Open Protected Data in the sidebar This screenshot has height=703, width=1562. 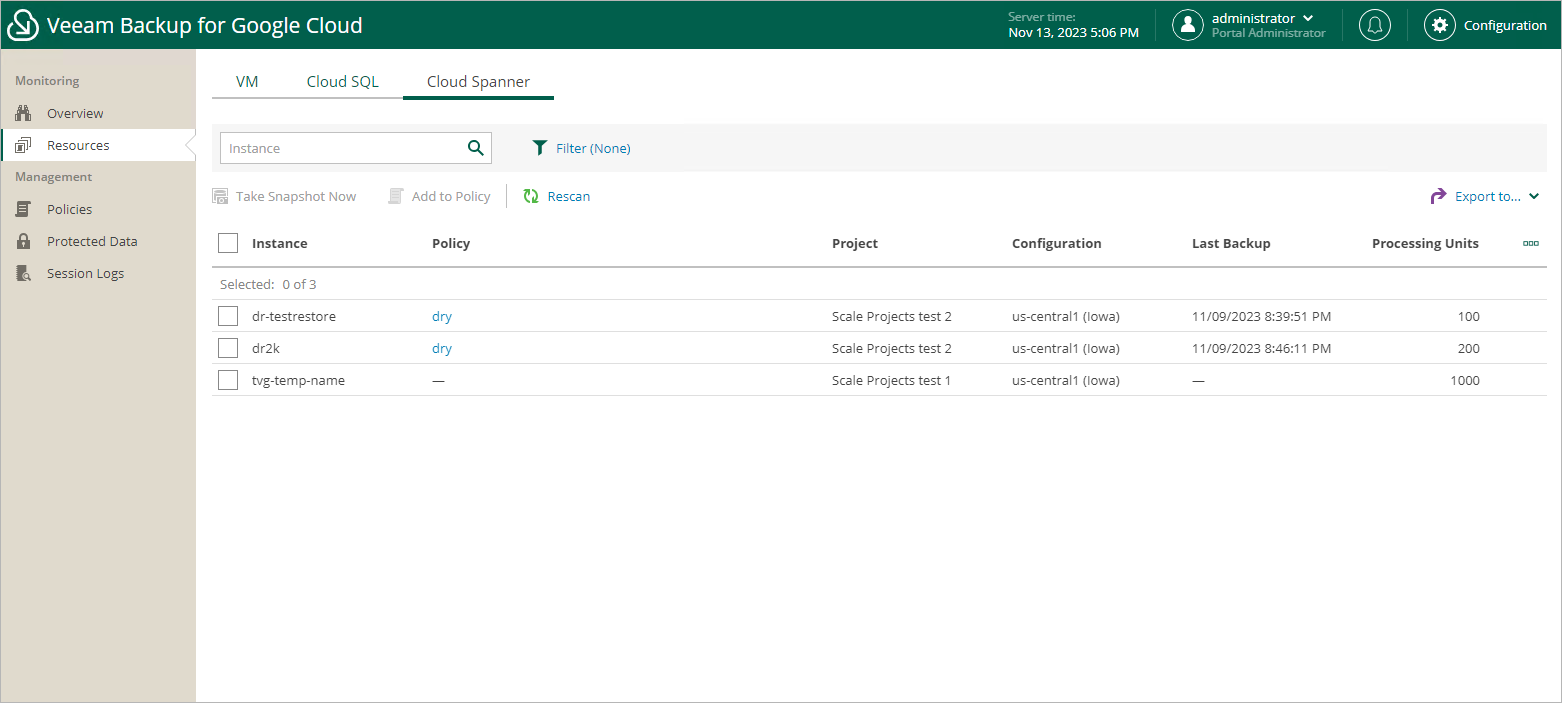[92, 241]
